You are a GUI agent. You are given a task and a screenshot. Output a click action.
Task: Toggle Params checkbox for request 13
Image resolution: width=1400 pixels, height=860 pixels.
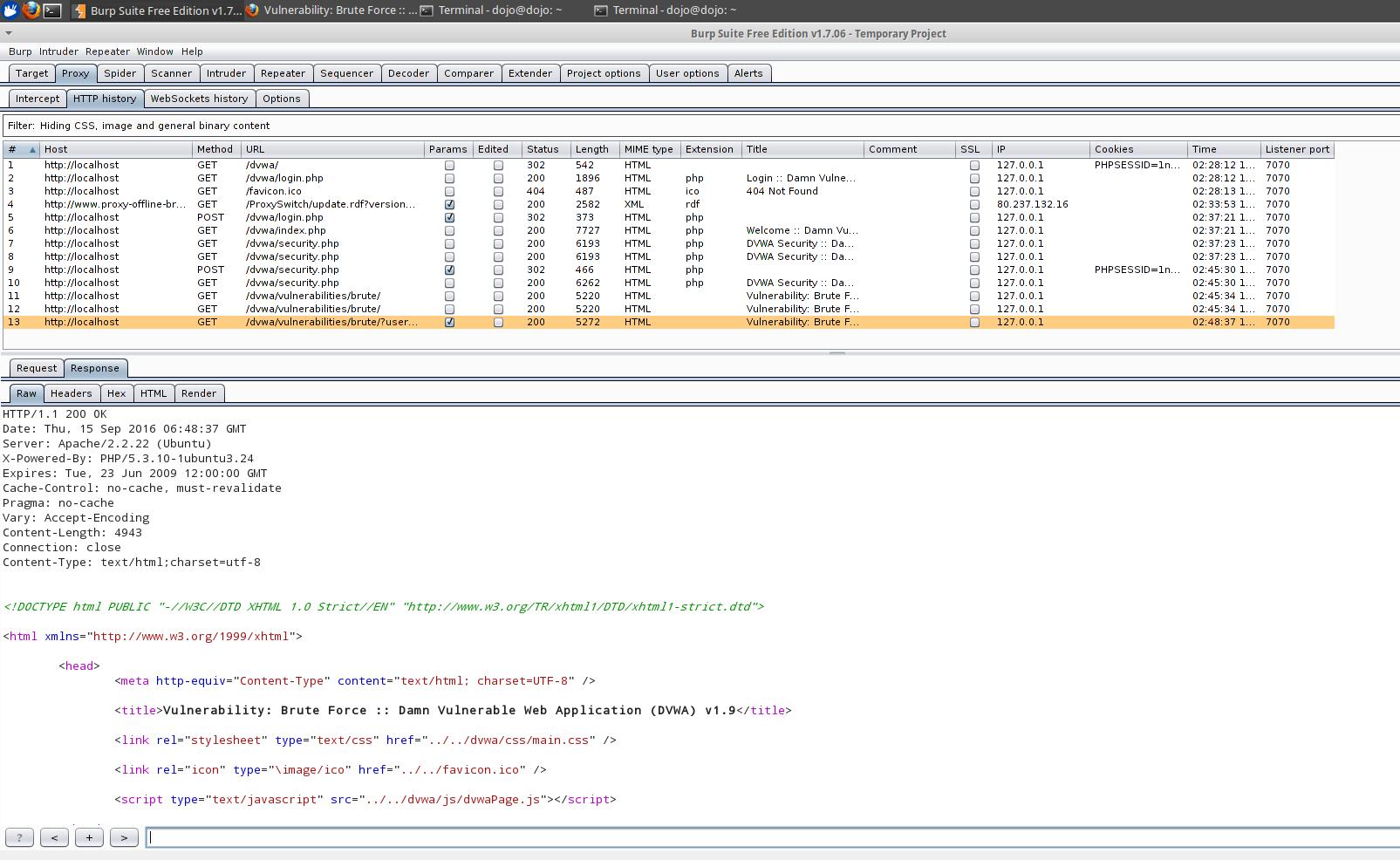tap(449, 322)
